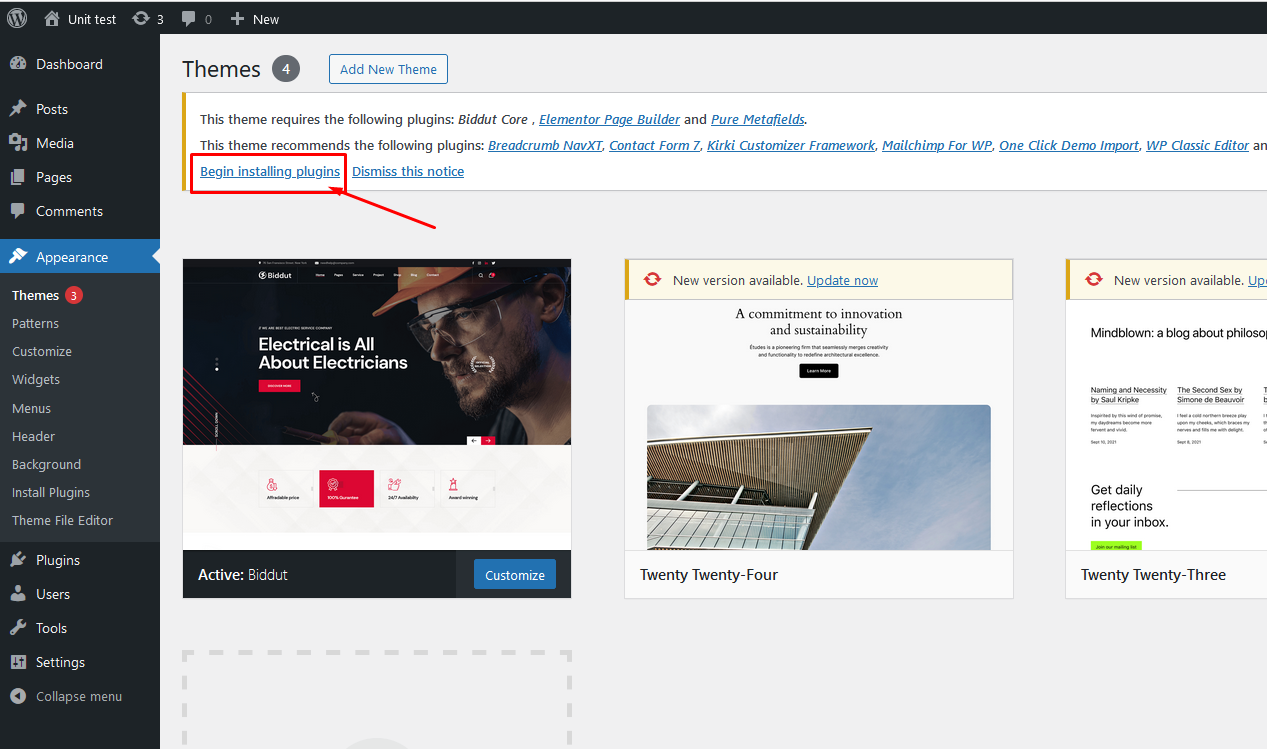Viewport: 1267px width, 749px height.
Task: Select the Twenty Twenty-Four theme thumbnail
Action: (x=818, y=425)
